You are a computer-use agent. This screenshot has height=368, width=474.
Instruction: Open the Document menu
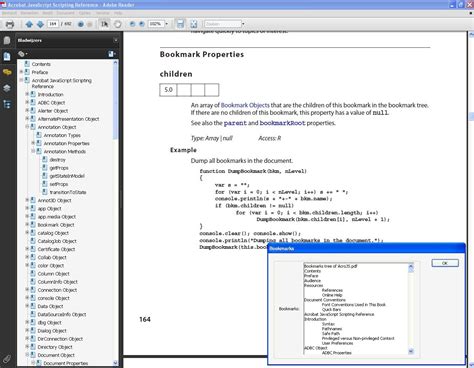(65, 13)
